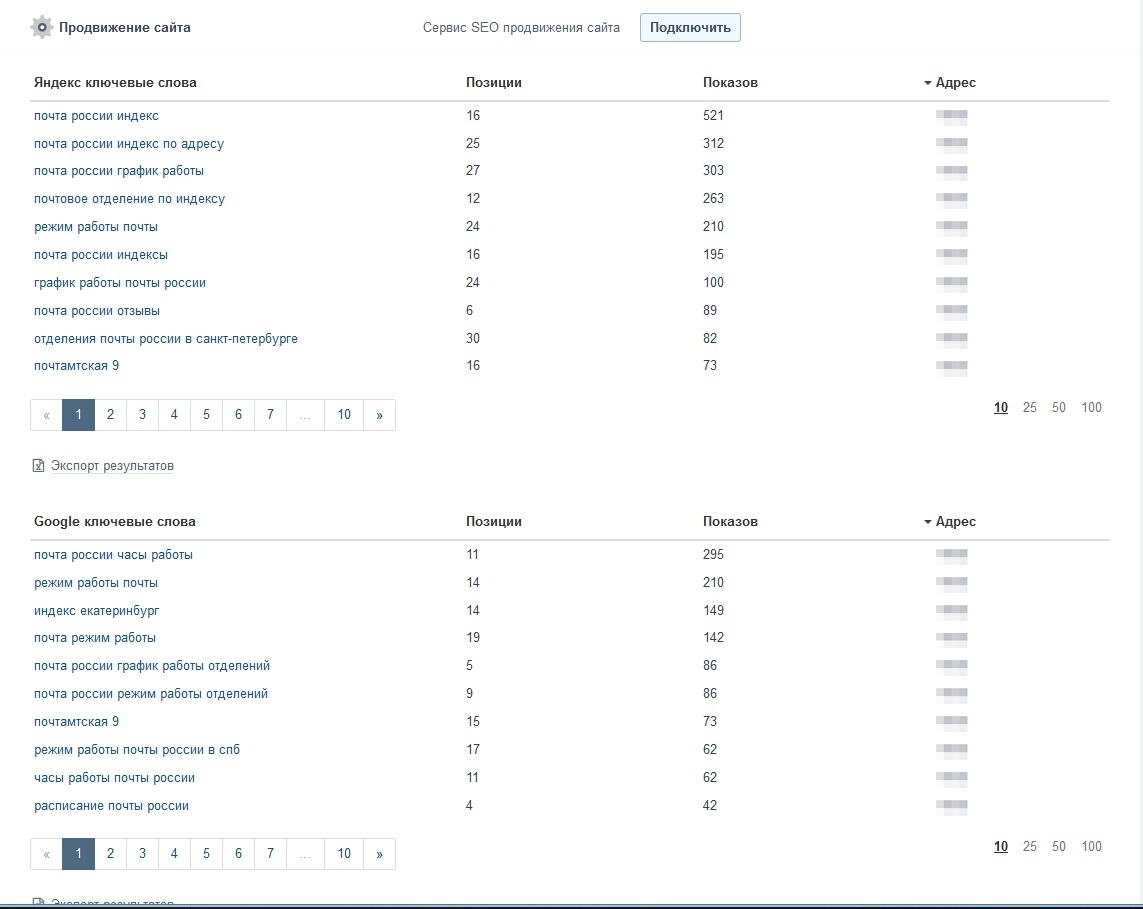Go to next page in Google pagination

pos(379,854)
